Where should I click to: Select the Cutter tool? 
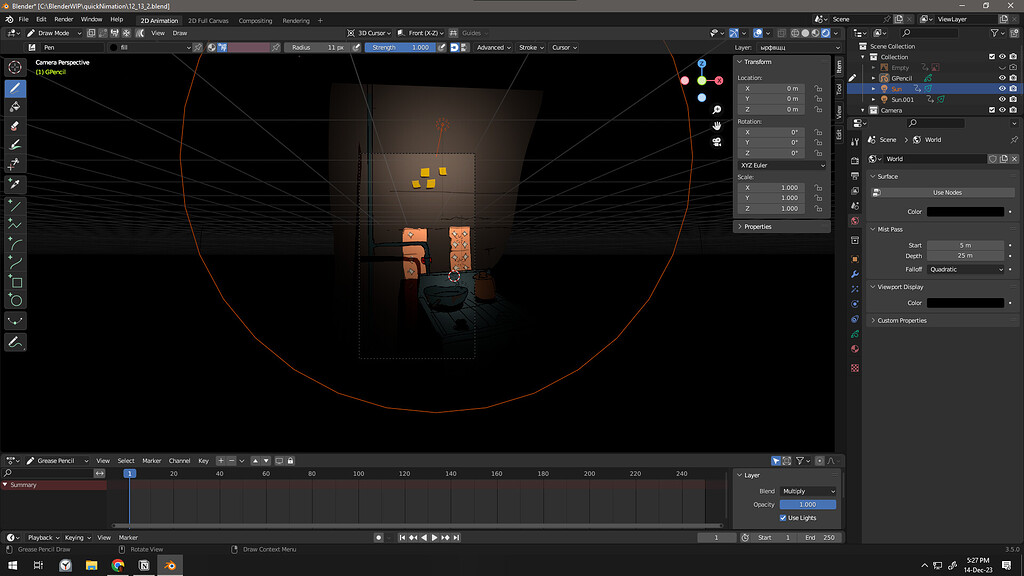pyautogui.click(x=15, y=163)
